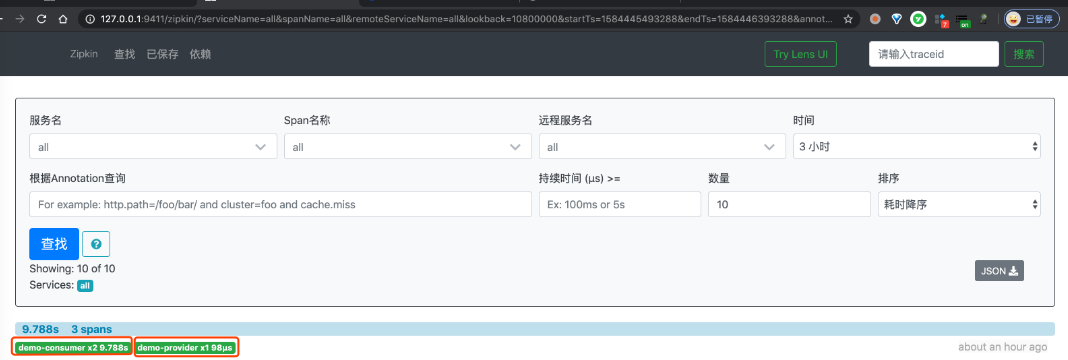View site info icon in address bar

90,20
